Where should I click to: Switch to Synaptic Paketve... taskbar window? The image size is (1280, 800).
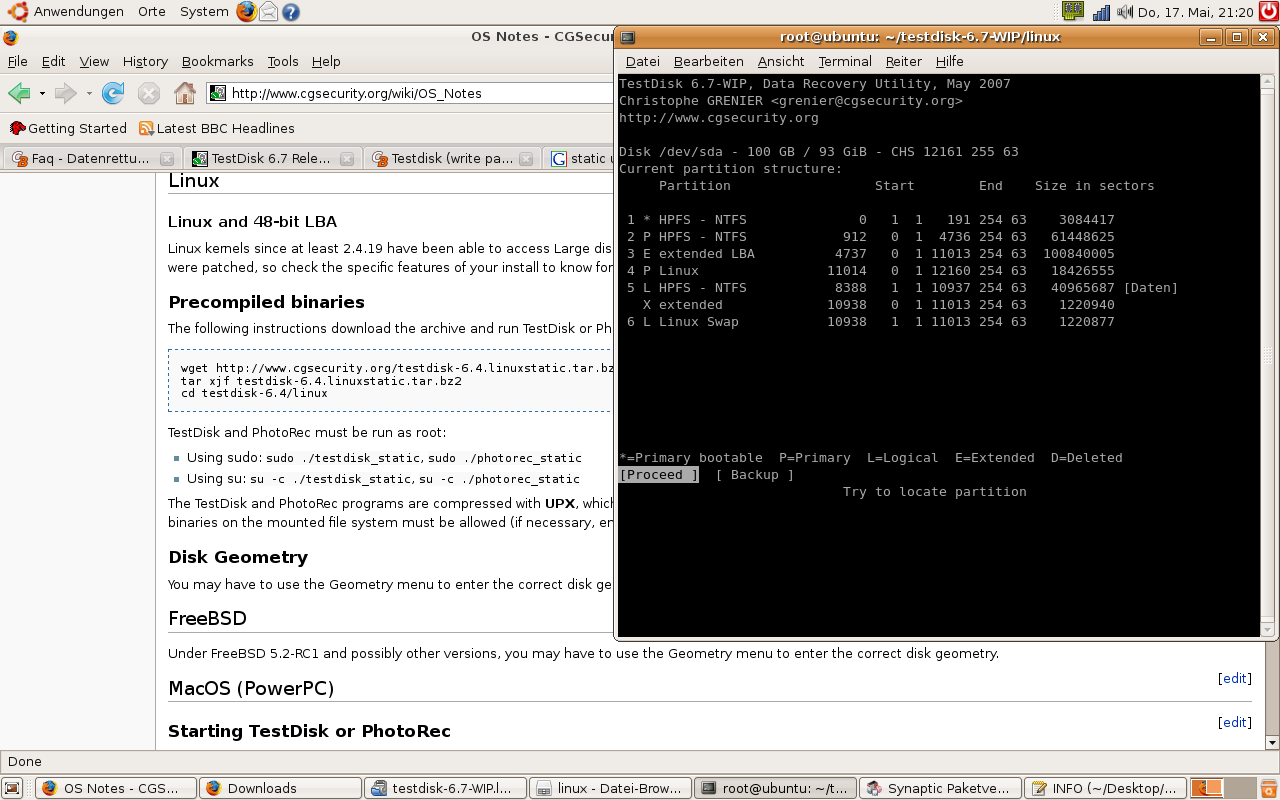940,788
